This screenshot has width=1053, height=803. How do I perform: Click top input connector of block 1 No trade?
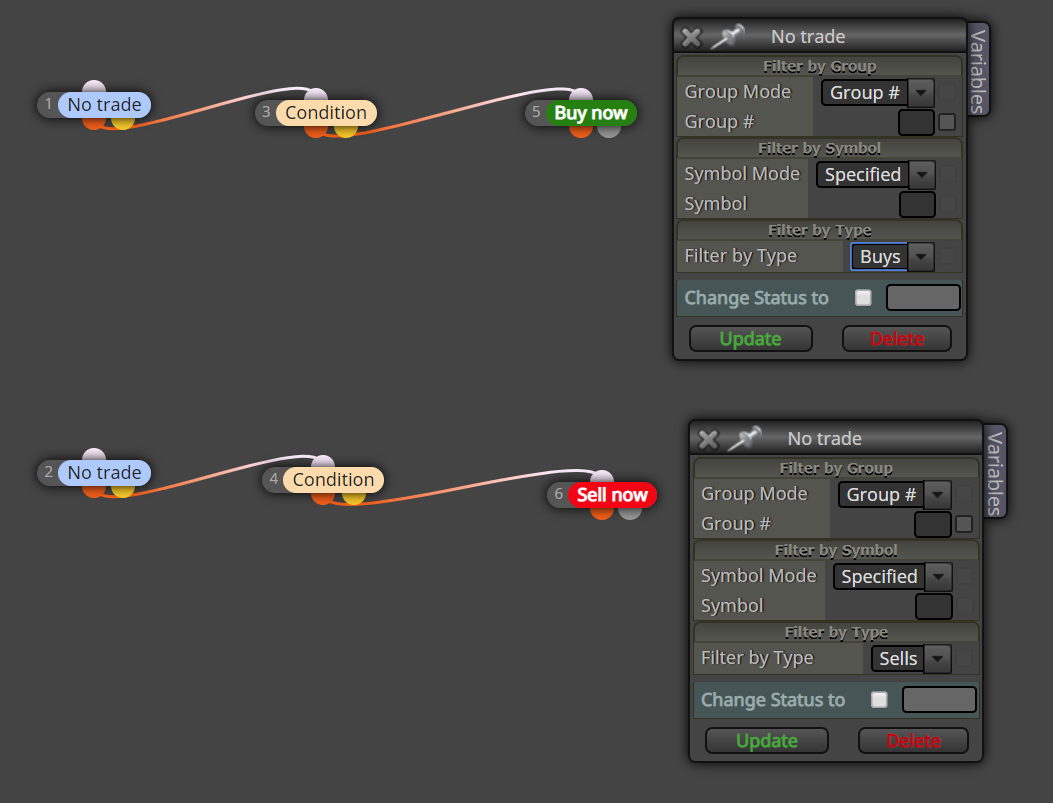(x=94, y=87)
